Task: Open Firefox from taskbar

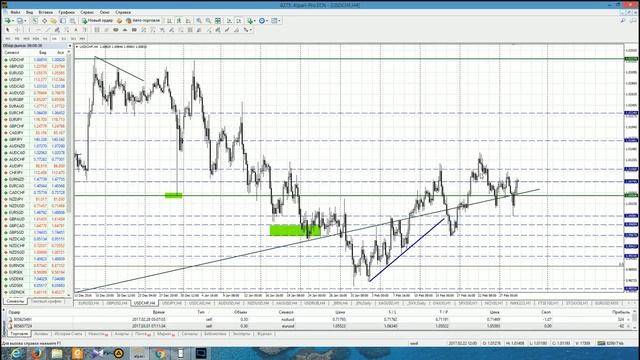Action: click(x=36, y=353)
